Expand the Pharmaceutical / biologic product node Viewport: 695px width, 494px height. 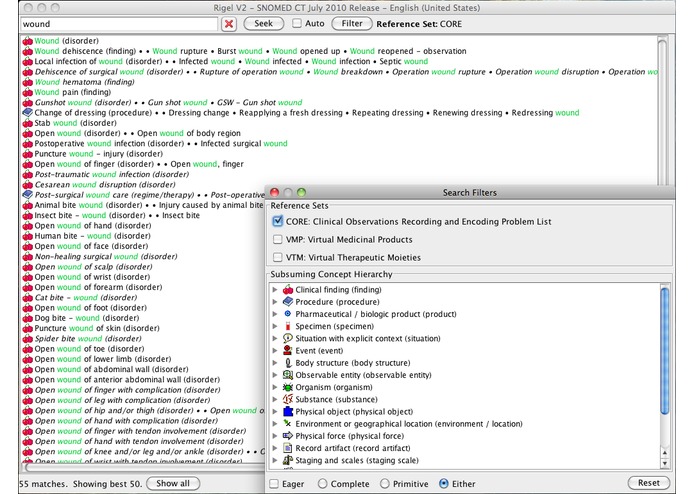pyautogui.click(x=275, y=314)
